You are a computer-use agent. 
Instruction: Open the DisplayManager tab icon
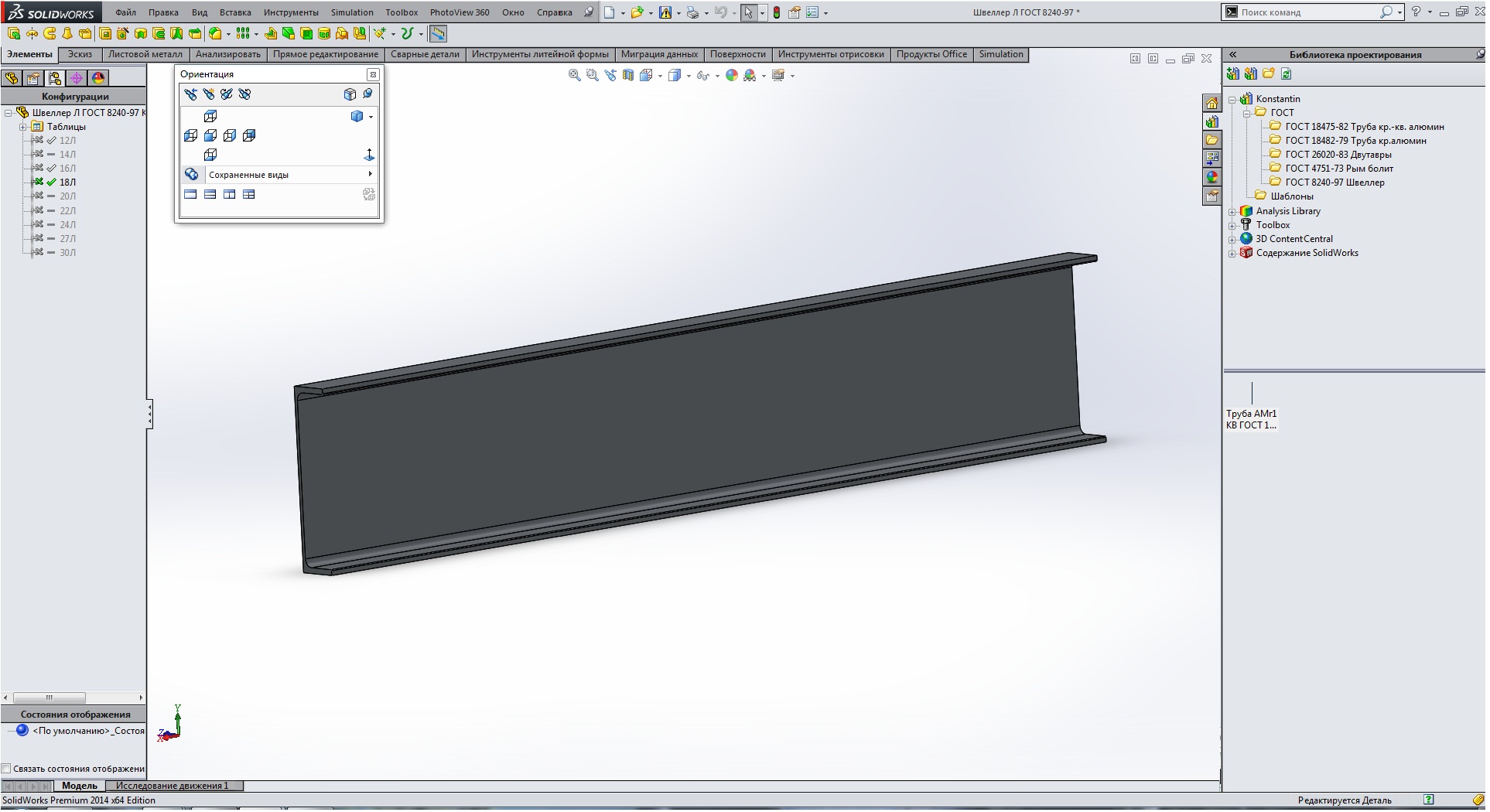pos(97,78)
